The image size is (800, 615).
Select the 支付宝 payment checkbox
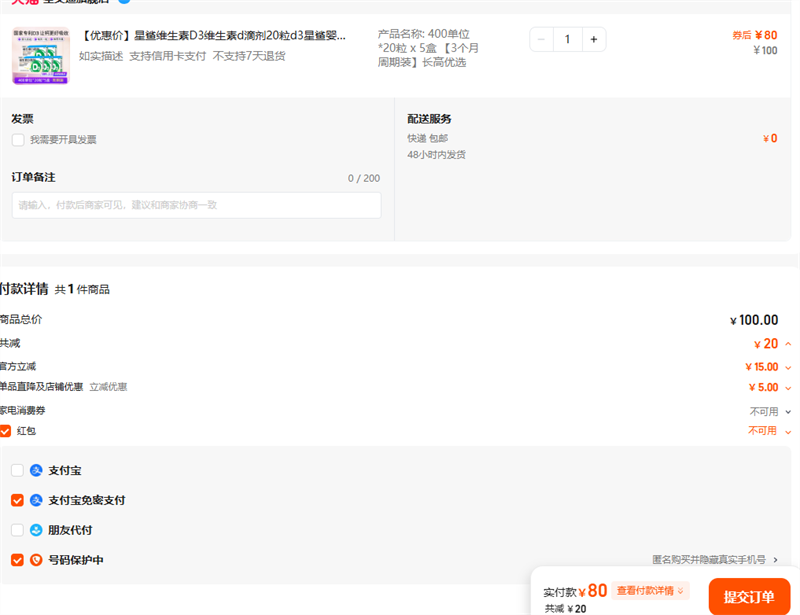click(17, 470)
